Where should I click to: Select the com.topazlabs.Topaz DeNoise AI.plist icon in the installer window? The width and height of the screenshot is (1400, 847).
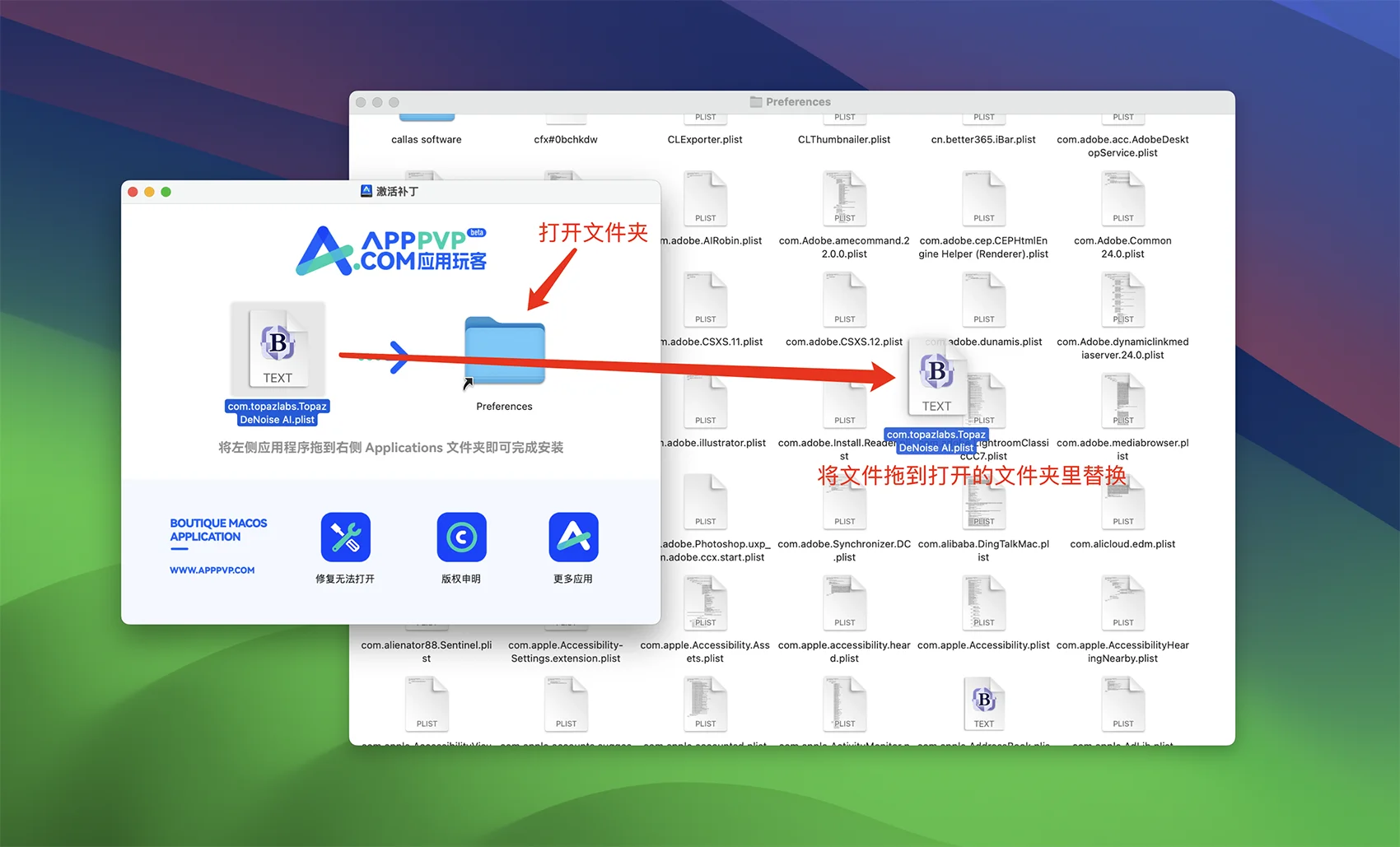tap(278, 348)
